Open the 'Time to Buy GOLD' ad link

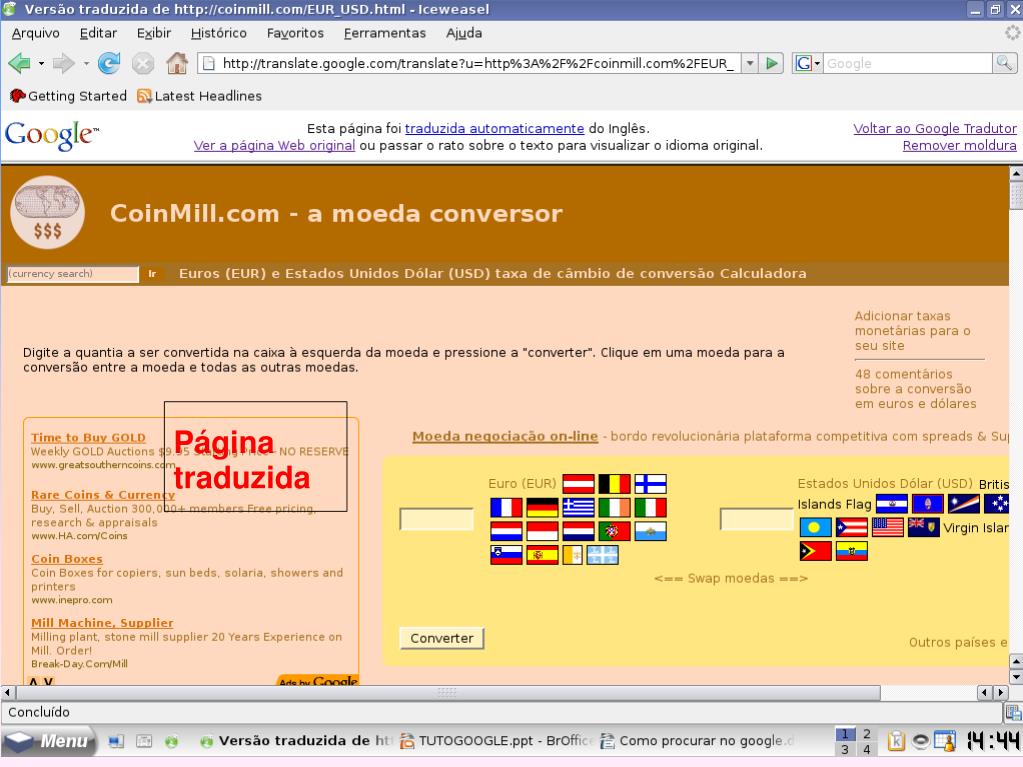[88, 438]
